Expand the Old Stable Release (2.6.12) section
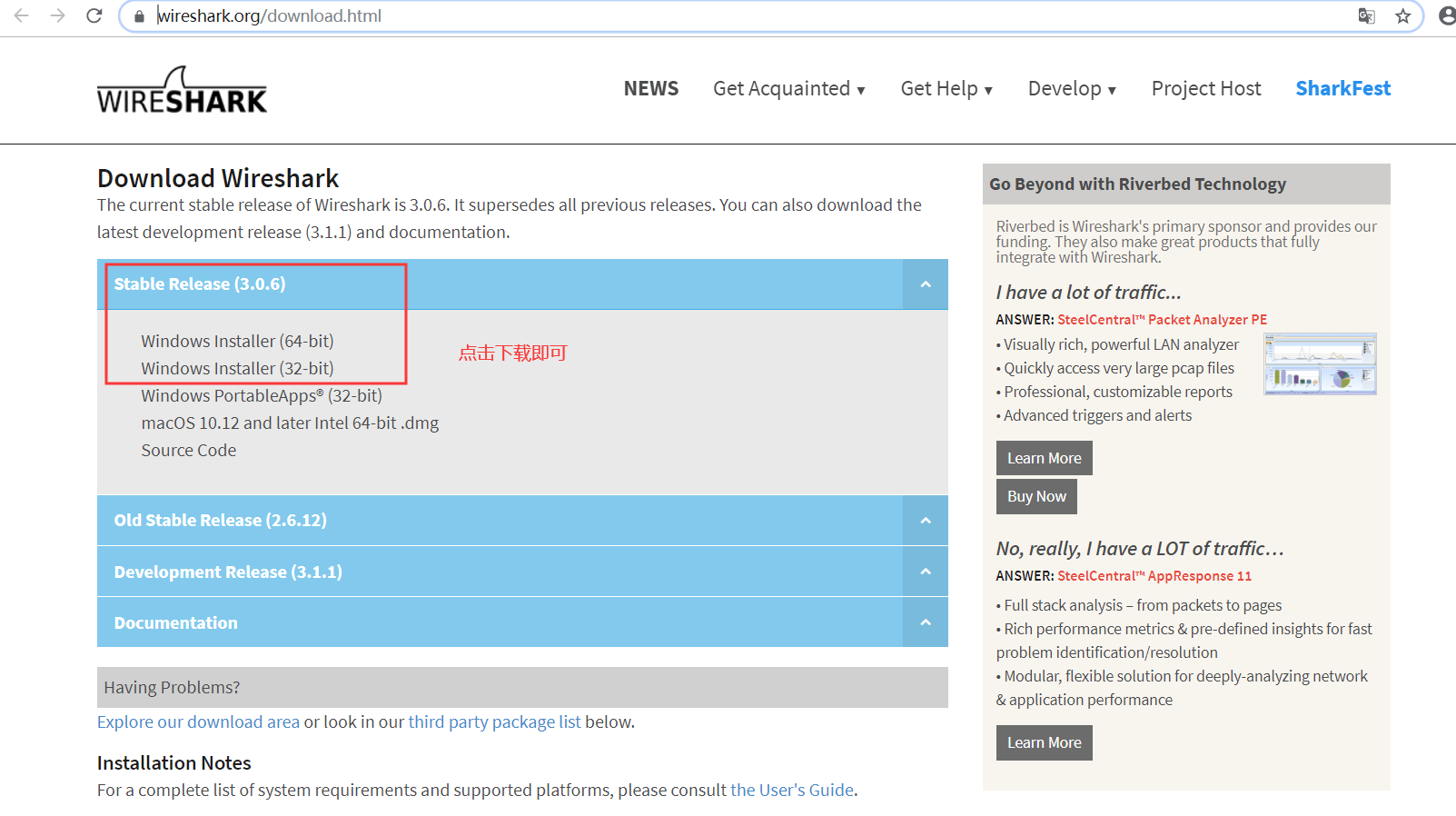Screen dimensions: 1456x816 (x=926, y=521)
